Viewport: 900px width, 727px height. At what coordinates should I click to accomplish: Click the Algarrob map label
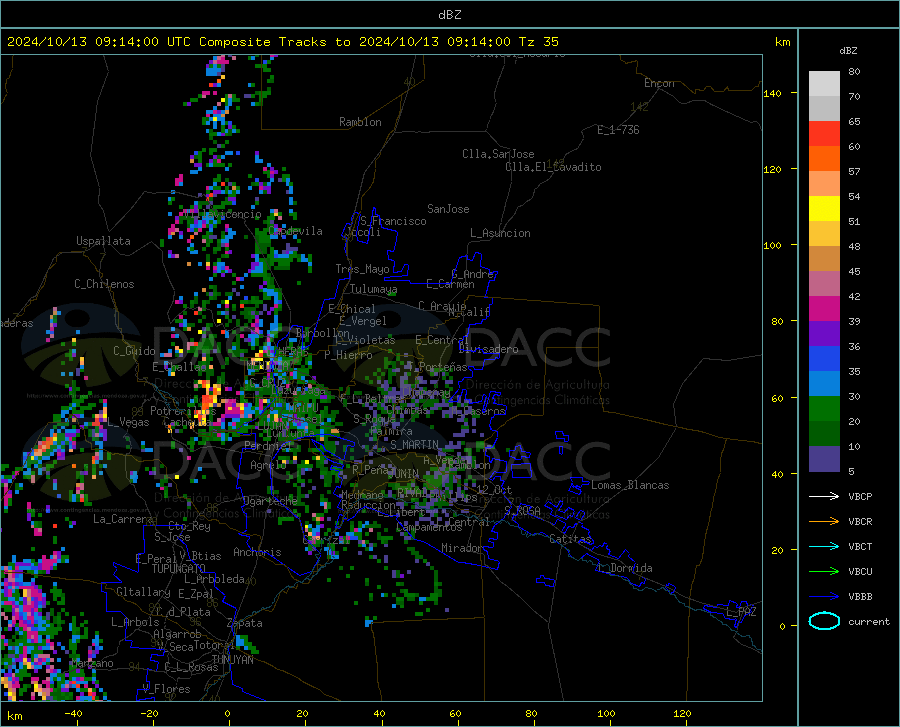(x=177, y=634)
